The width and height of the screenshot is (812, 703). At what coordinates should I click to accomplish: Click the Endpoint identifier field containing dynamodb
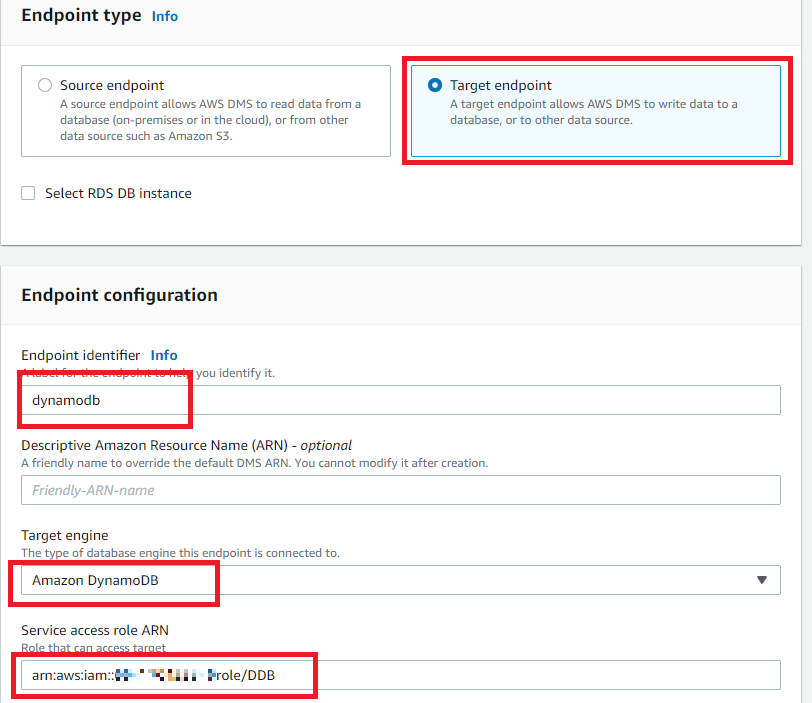400,399
